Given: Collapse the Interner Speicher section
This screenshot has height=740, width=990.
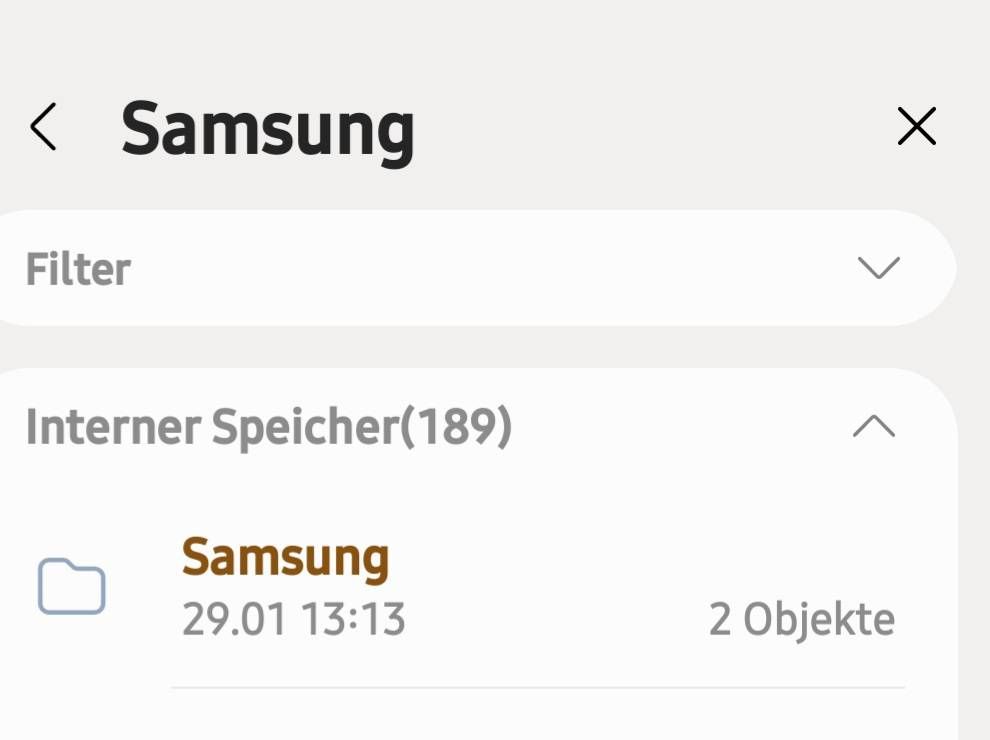Looking at the screenshot, I should pos(874,427).
